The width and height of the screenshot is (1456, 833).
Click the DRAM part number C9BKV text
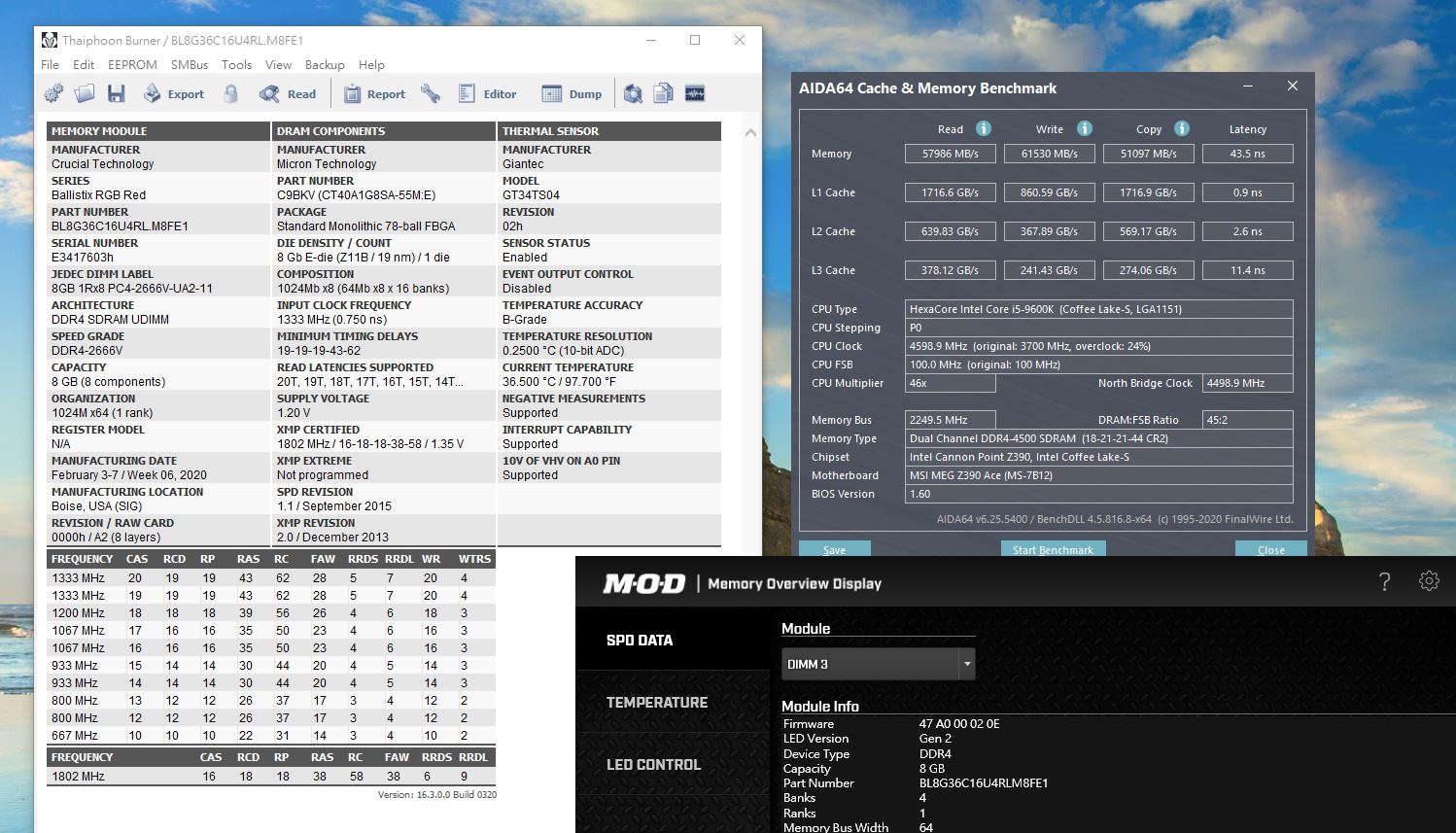pos(356,195)
